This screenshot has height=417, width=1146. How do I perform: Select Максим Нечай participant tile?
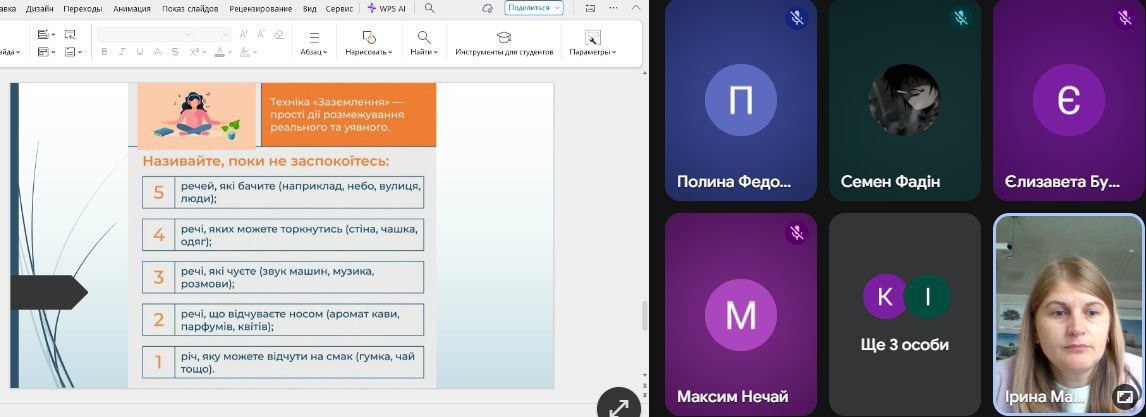[x=740, y=314]
